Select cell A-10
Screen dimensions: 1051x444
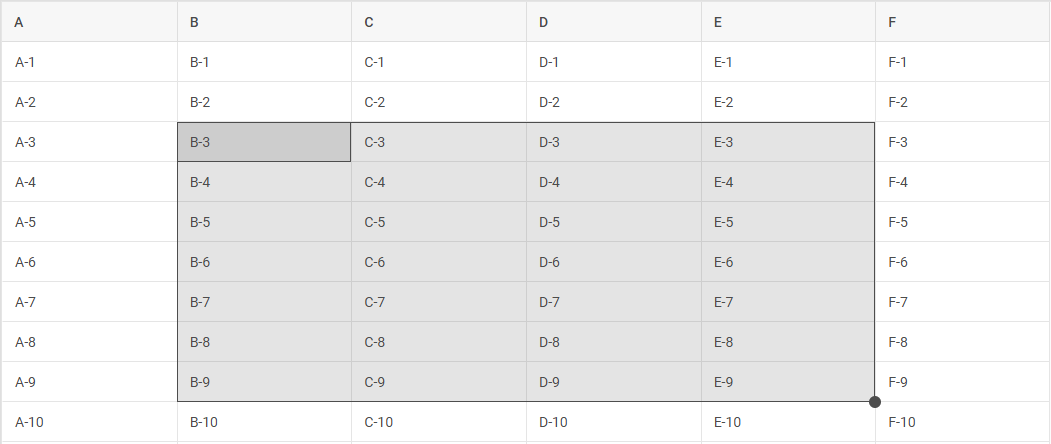[89, 422]
